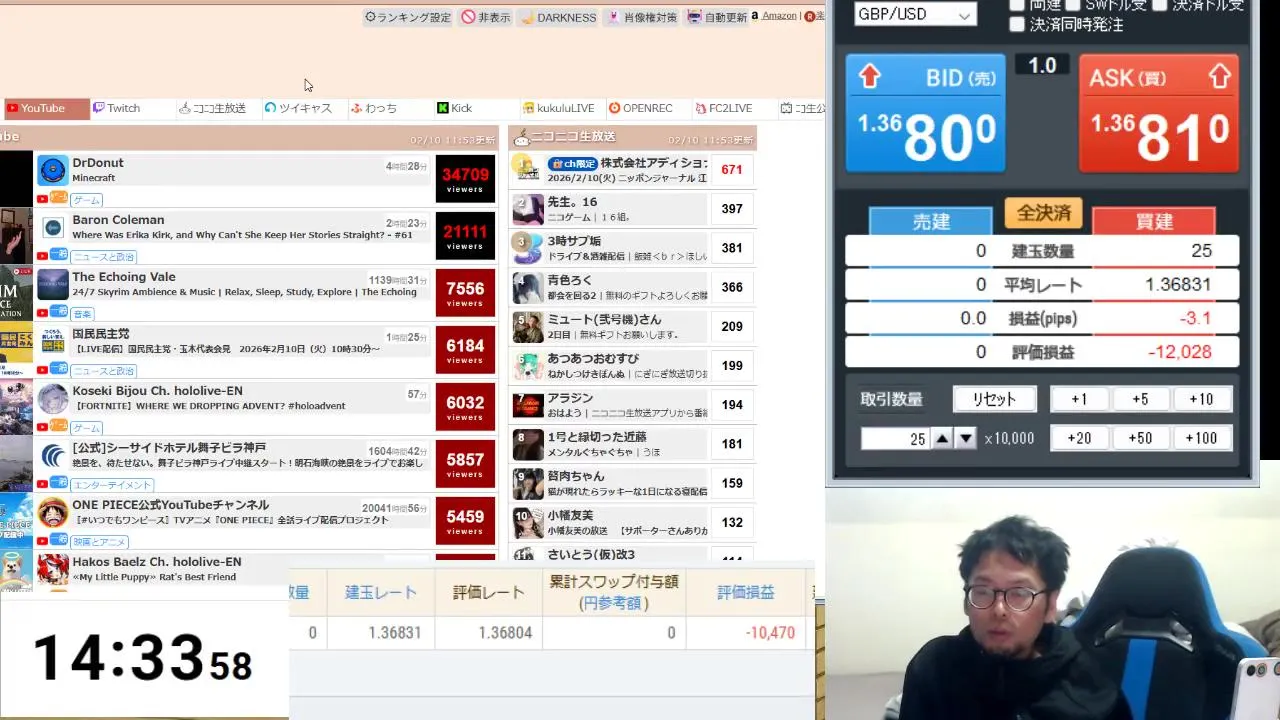Open ランキング設定 gear settings
Screen dimensions: 1280x720
(x=407, y=17)
